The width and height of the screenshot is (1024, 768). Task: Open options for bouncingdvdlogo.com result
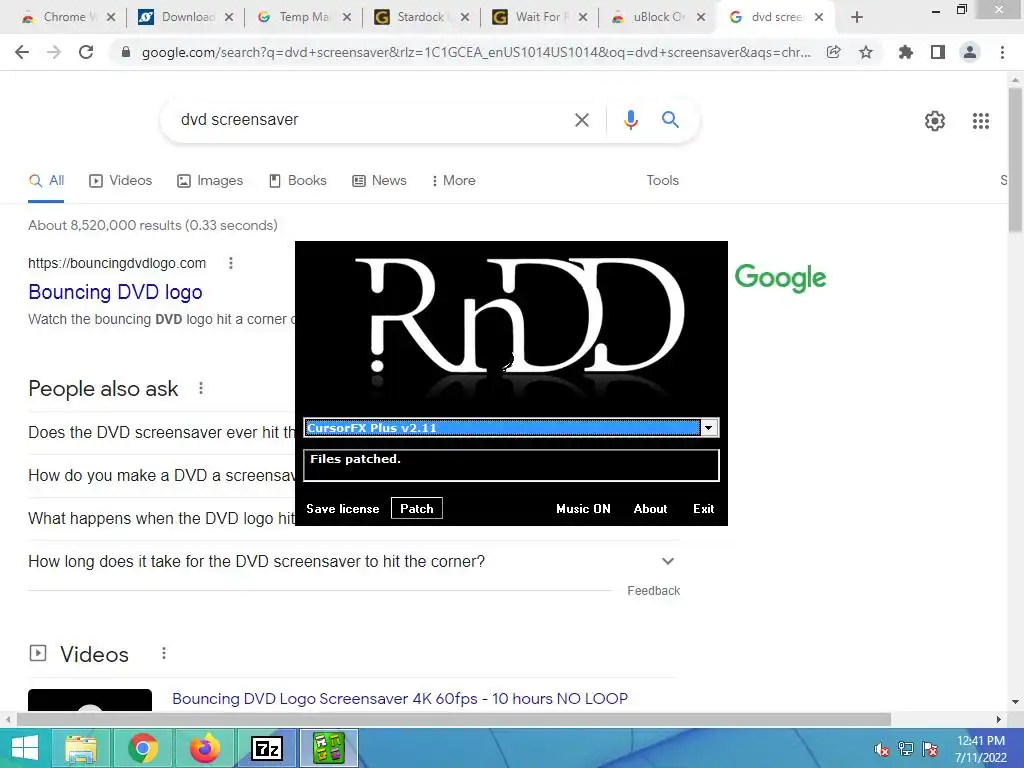coord(231,263)
